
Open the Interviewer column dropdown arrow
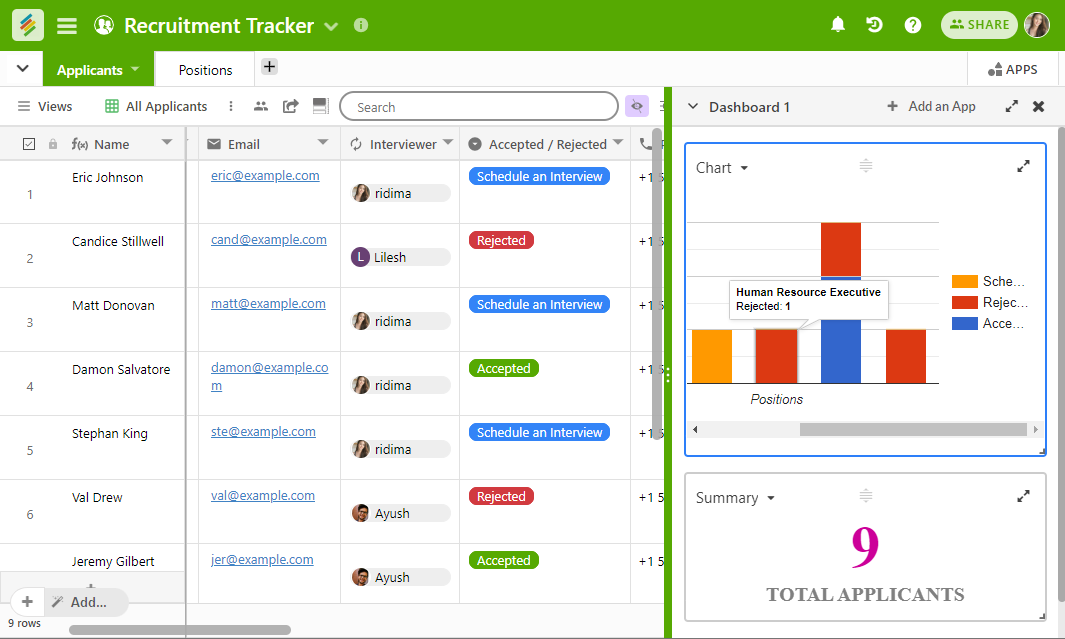[448, 142]
